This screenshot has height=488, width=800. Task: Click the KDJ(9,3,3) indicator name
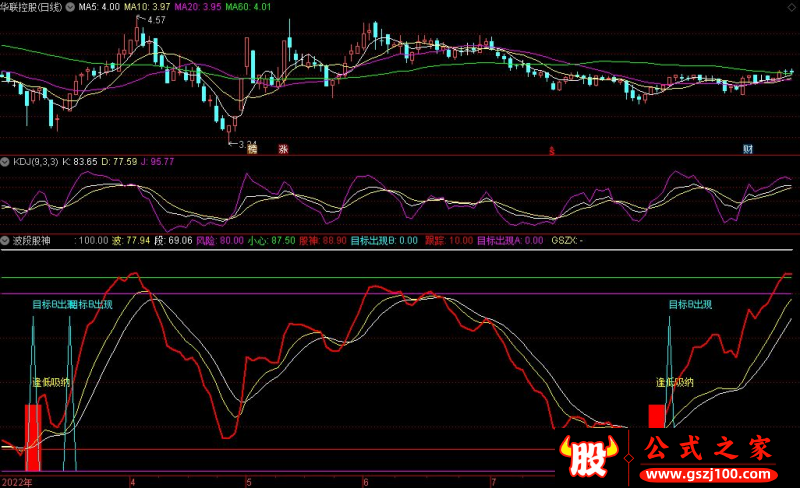pyautogui.click(x=35, y=161)
